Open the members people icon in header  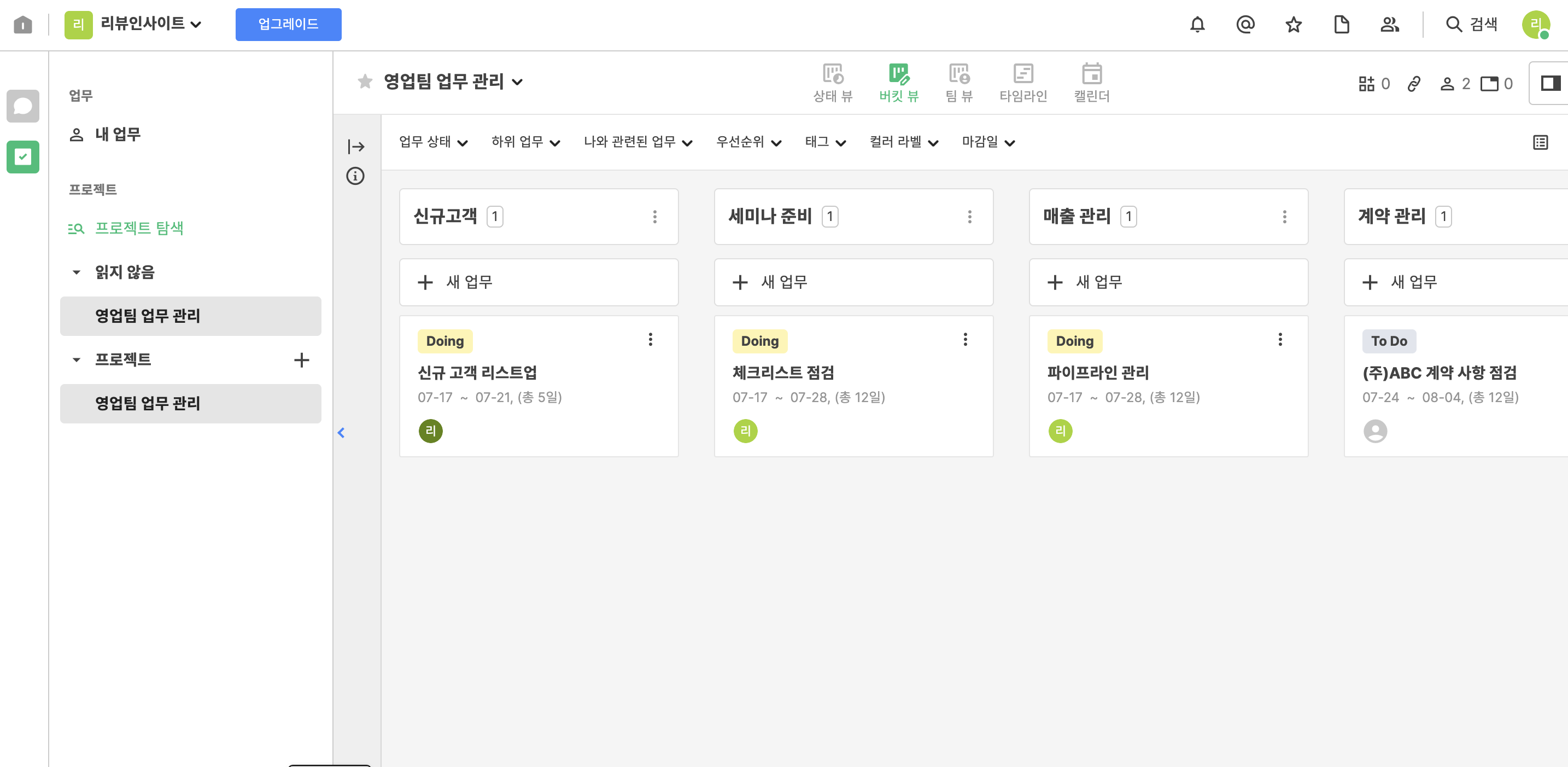[x=1389, y=25]
